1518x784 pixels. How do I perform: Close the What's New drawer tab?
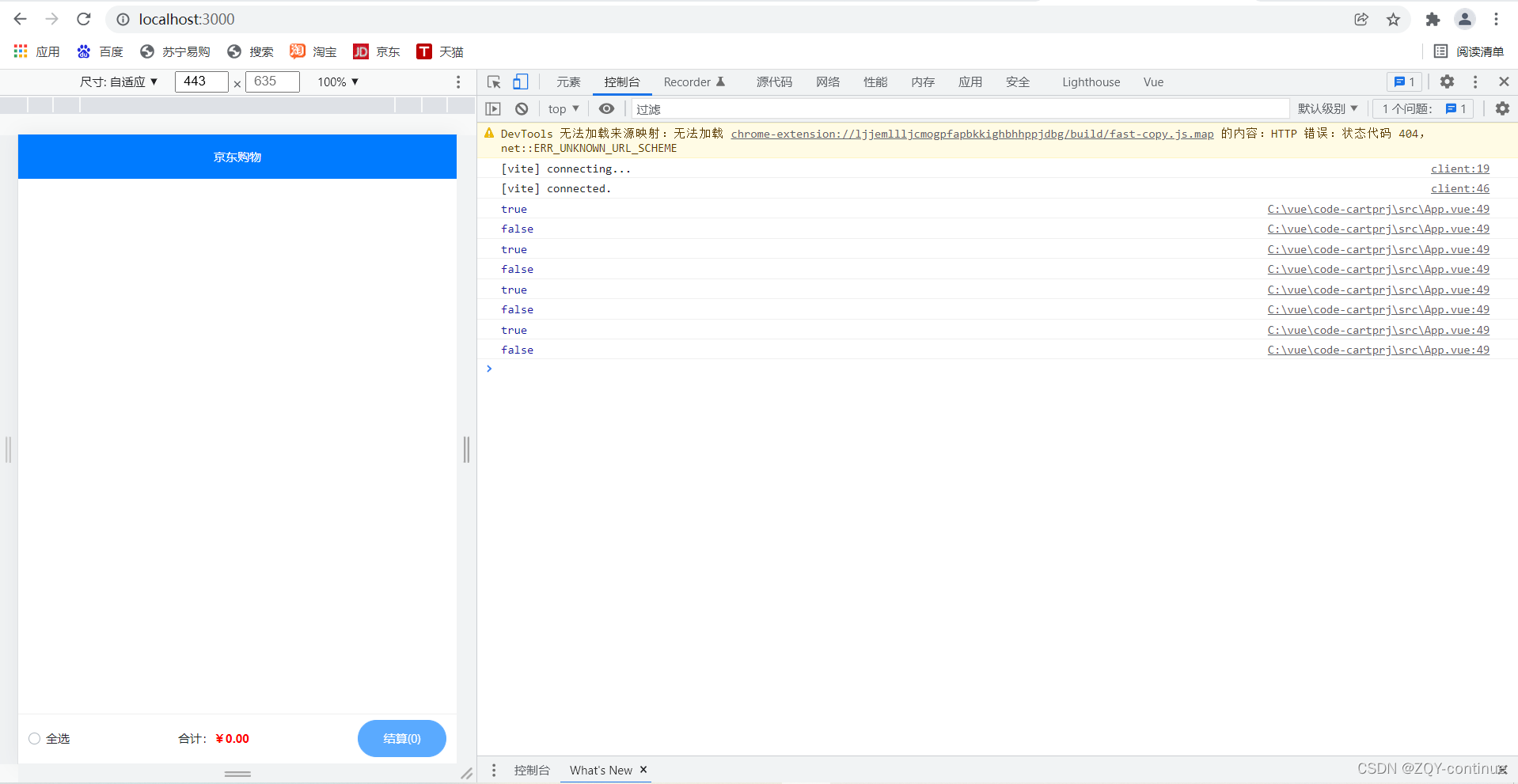643,770
